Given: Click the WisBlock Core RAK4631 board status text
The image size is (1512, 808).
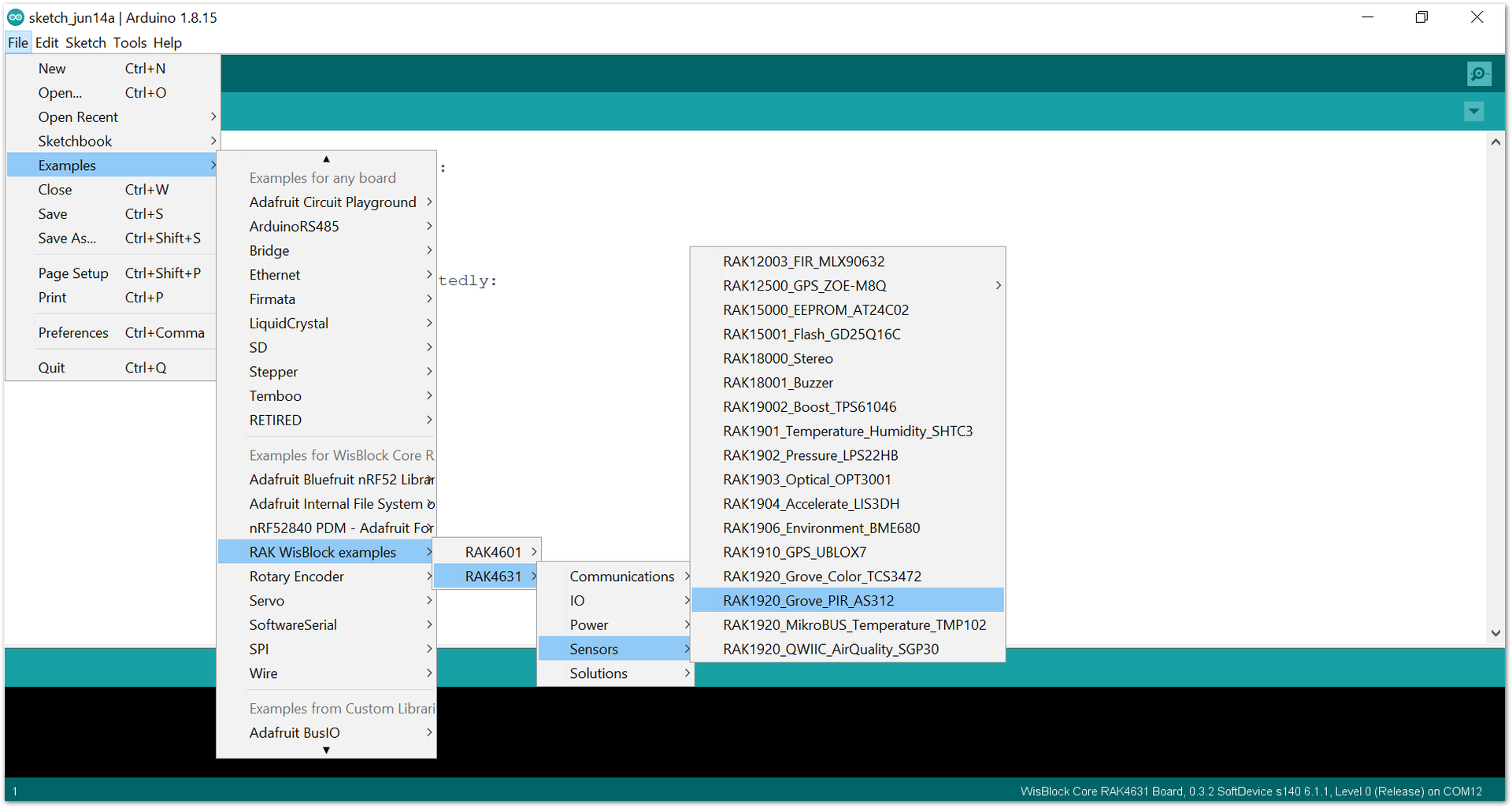Looking at the screenshot, I should point(1251,792).
